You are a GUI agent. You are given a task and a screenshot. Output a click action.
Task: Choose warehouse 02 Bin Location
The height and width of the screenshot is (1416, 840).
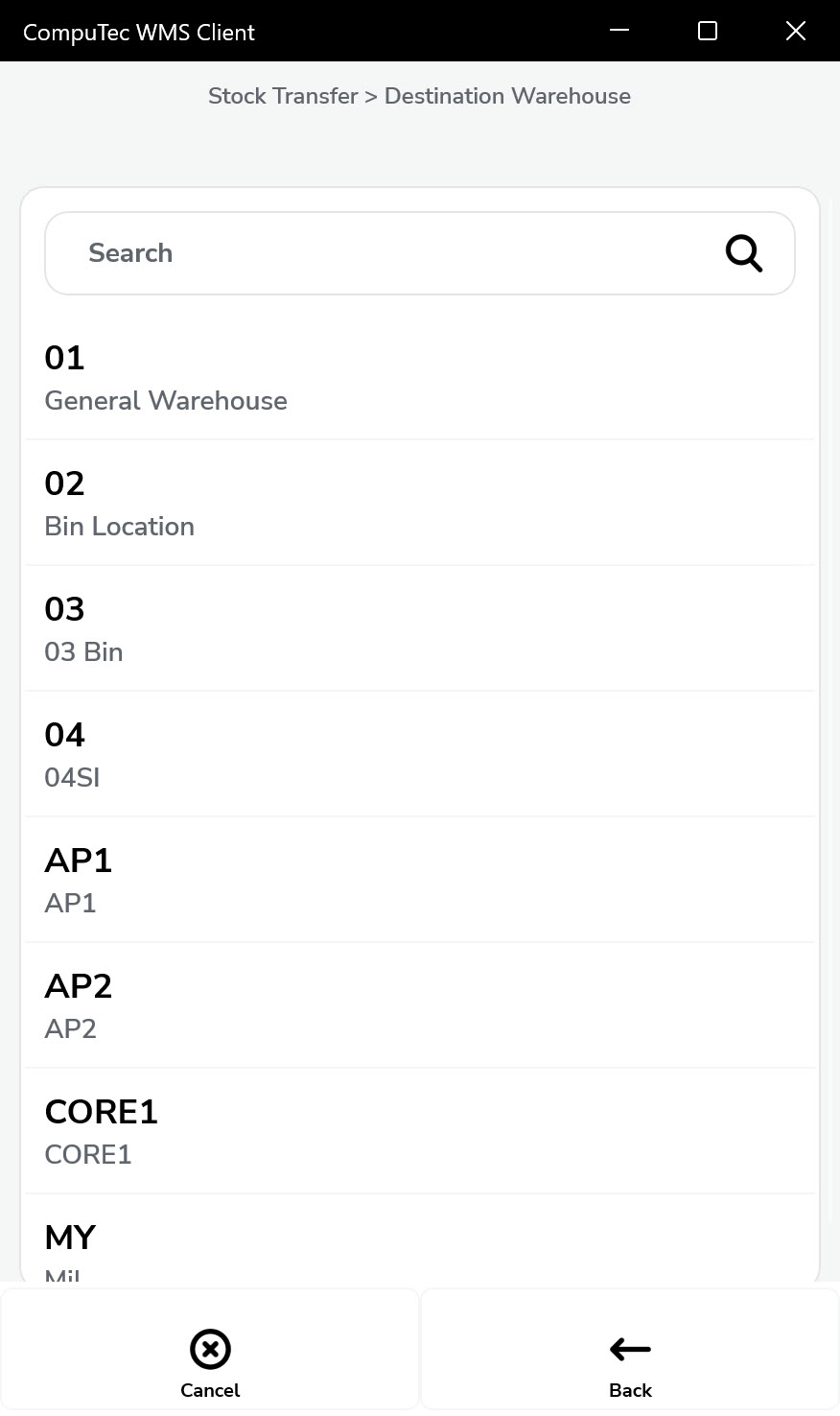(x=420, y=504)
